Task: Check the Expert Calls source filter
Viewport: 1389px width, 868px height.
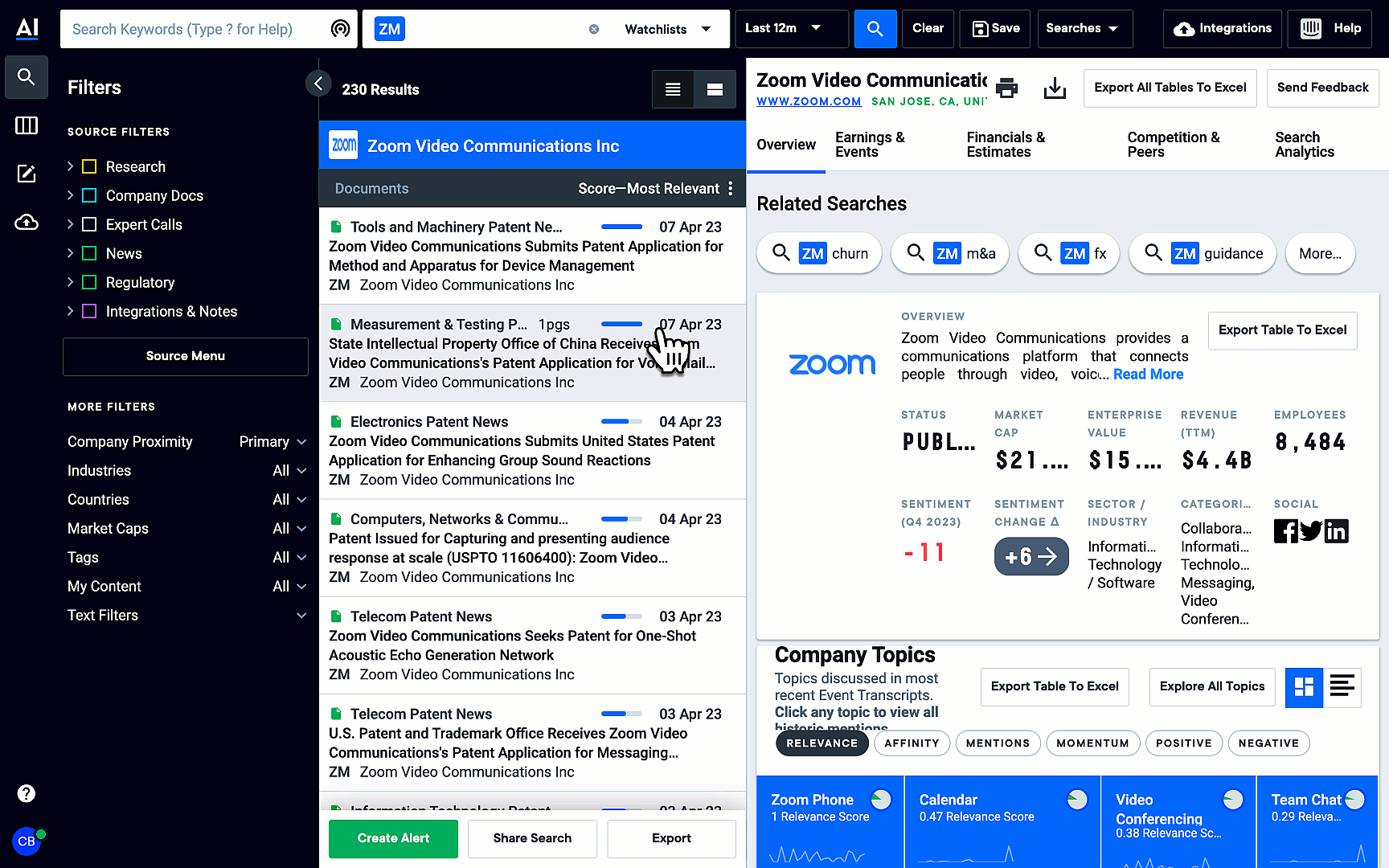Action: [89, 224]
